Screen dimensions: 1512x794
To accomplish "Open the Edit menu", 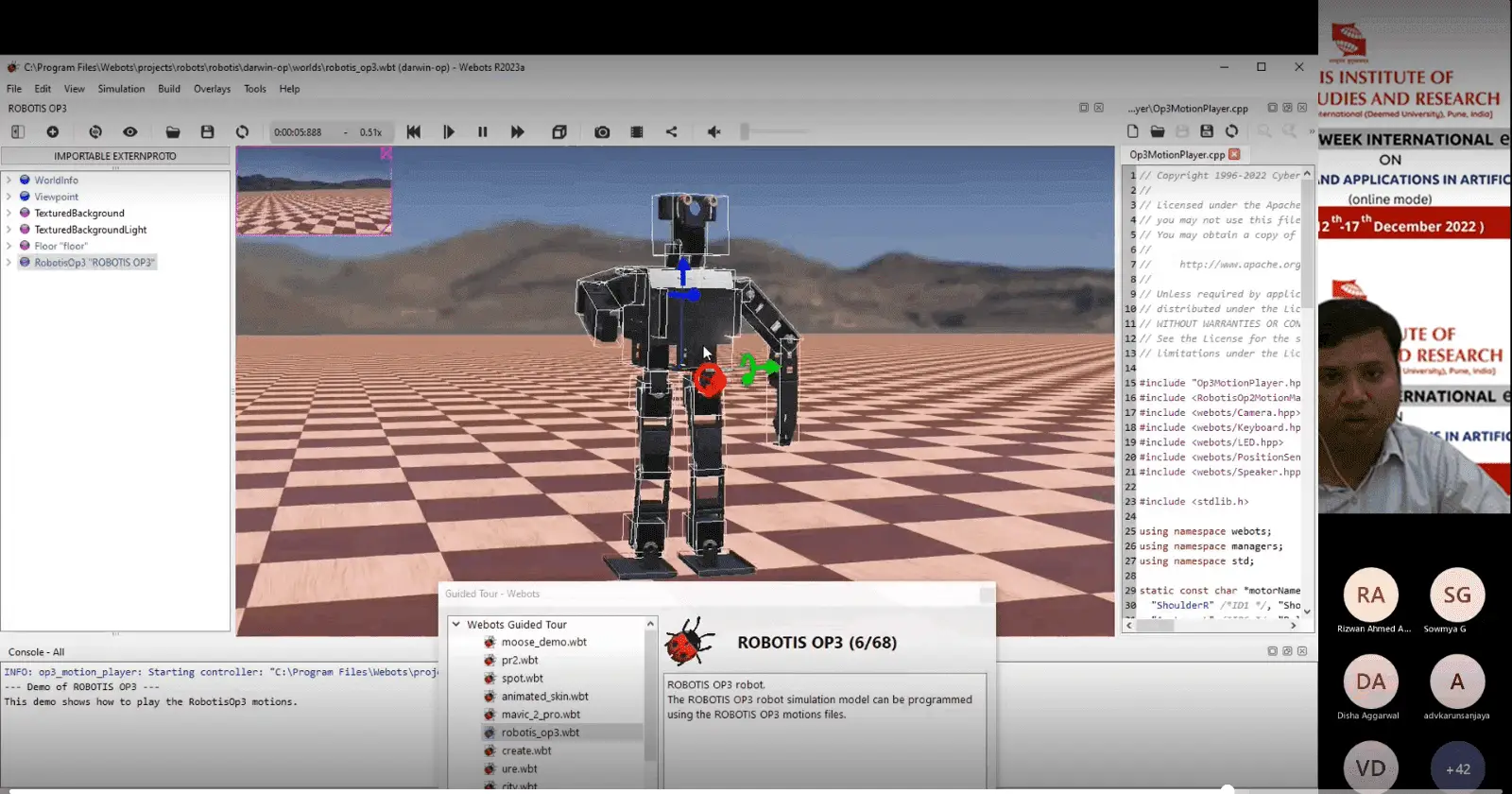I will pyautogui.click(x=43, y=89).
